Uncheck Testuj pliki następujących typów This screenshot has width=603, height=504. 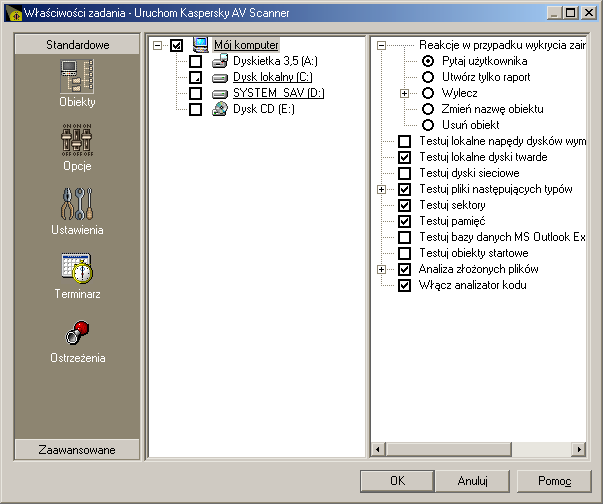pos(404,189)
